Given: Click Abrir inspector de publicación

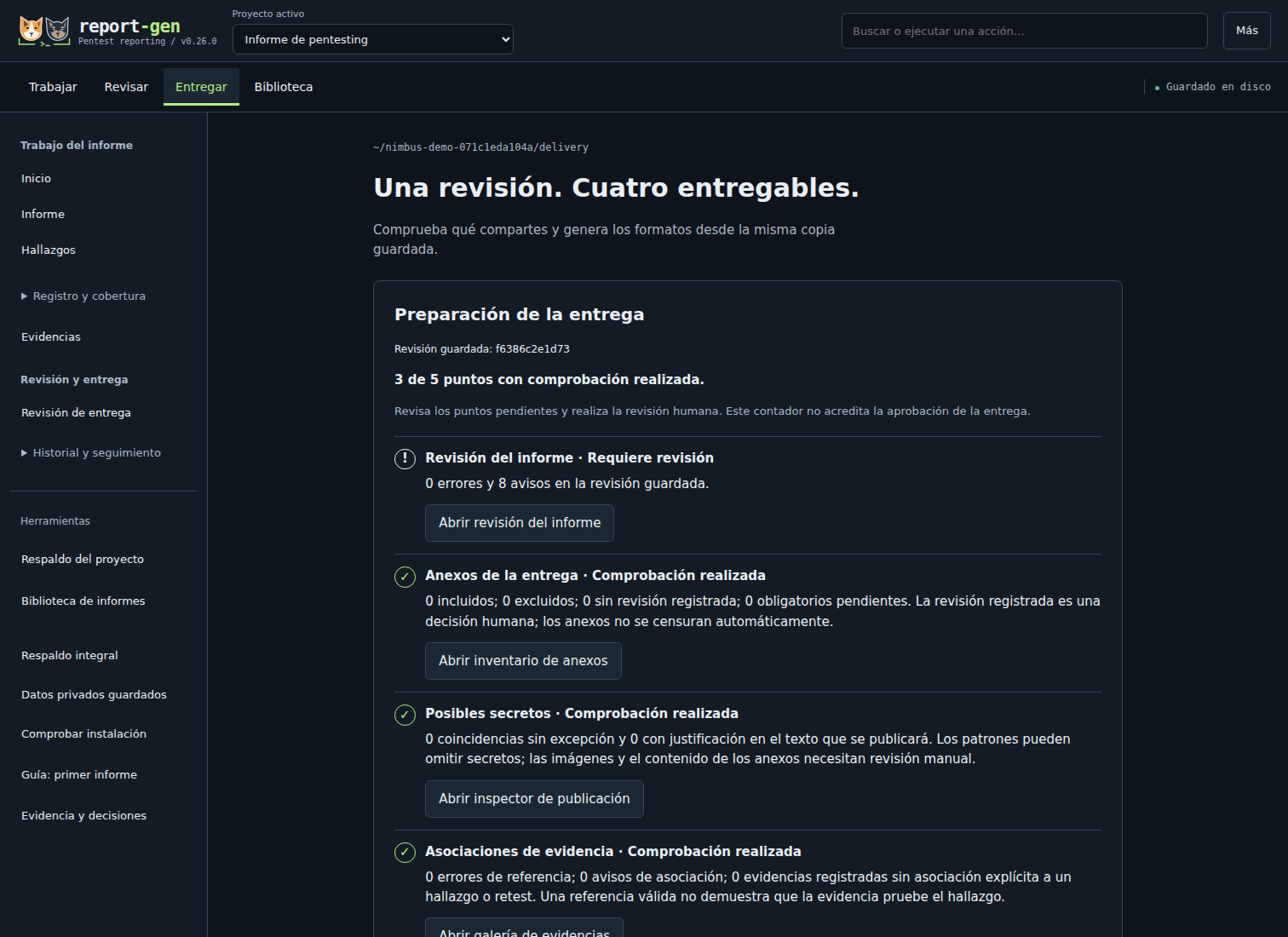Looking at the screenshot, I should pyautogui.click(x=534, y=799).
